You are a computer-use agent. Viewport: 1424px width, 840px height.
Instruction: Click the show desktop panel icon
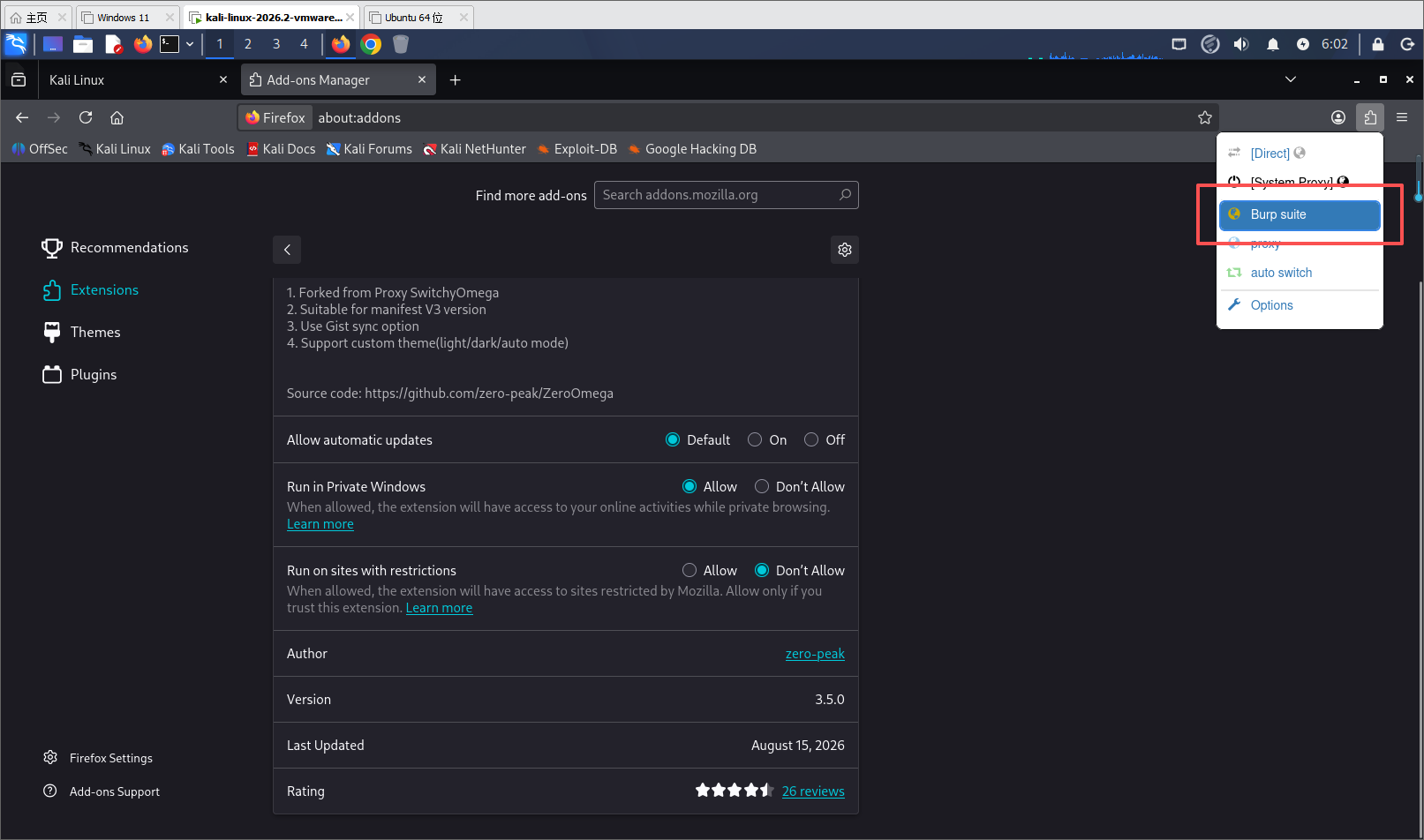pos(53,44)
